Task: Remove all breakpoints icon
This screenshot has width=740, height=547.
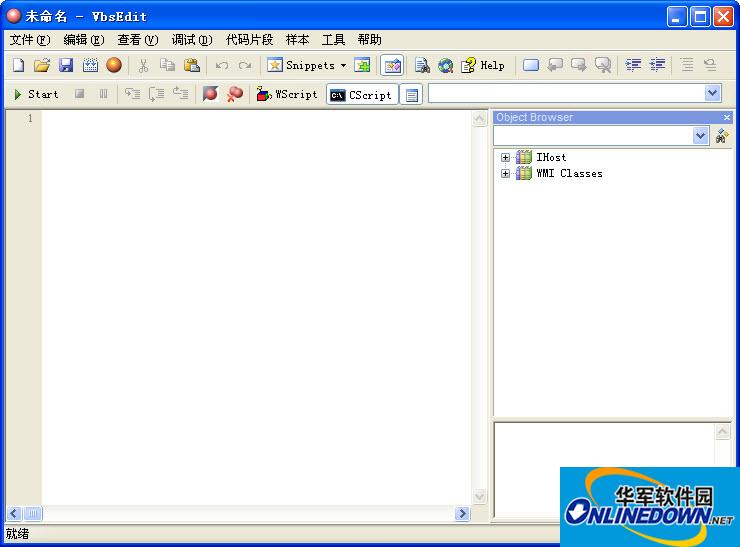Action: pyautogui.click(x=235, y=94)
